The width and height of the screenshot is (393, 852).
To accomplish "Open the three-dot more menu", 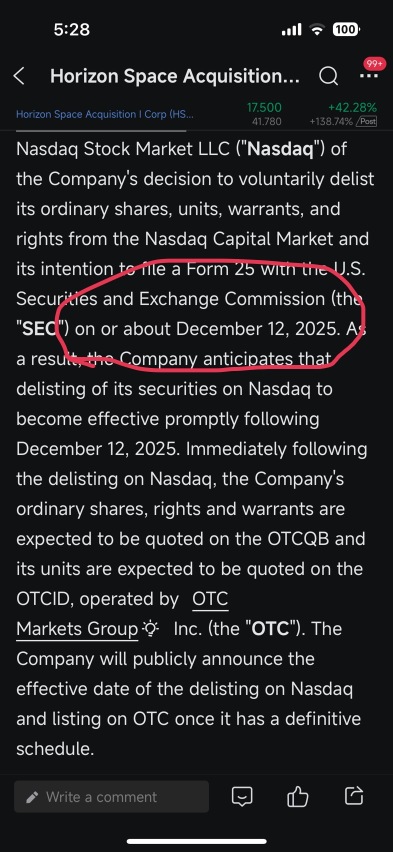I will click(369, 77).
